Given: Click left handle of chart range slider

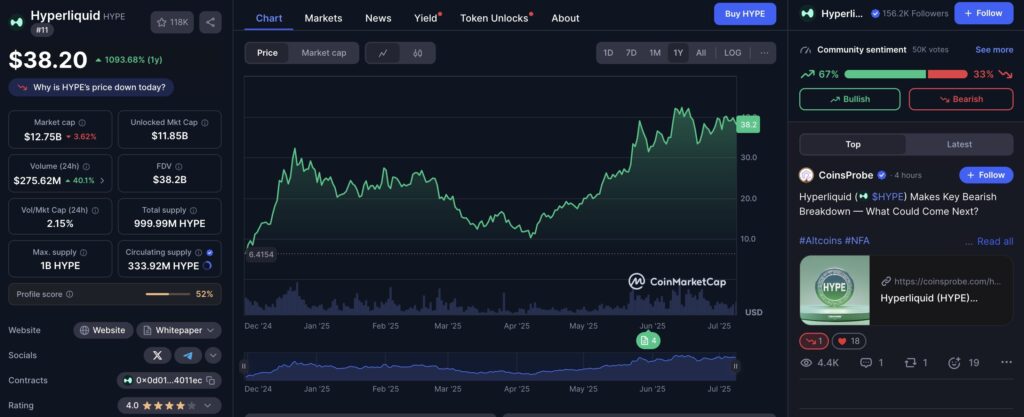Looking at the screenshot, I should click(x=244, y=366).
